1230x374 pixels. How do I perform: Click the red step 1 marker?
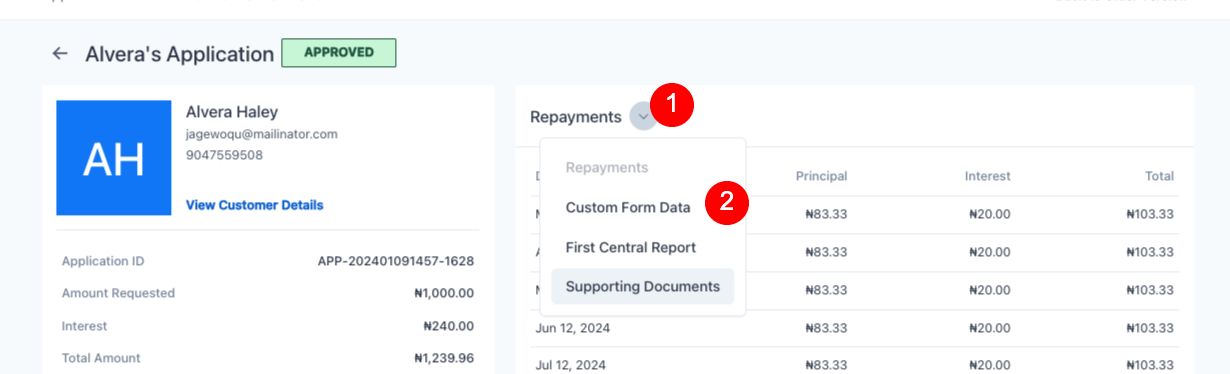pyautogui.click(x=672, y=104)
